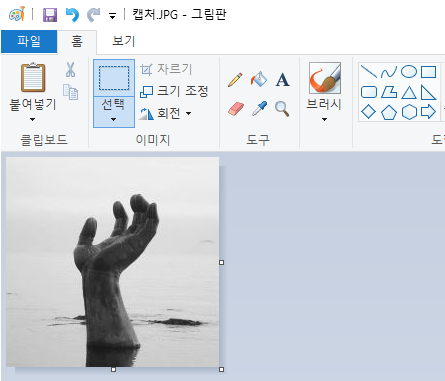The width and height of the screenshot is (445, 381).
Task: Click the 브러시 brush icon
Action: click(x=325, y=78)
